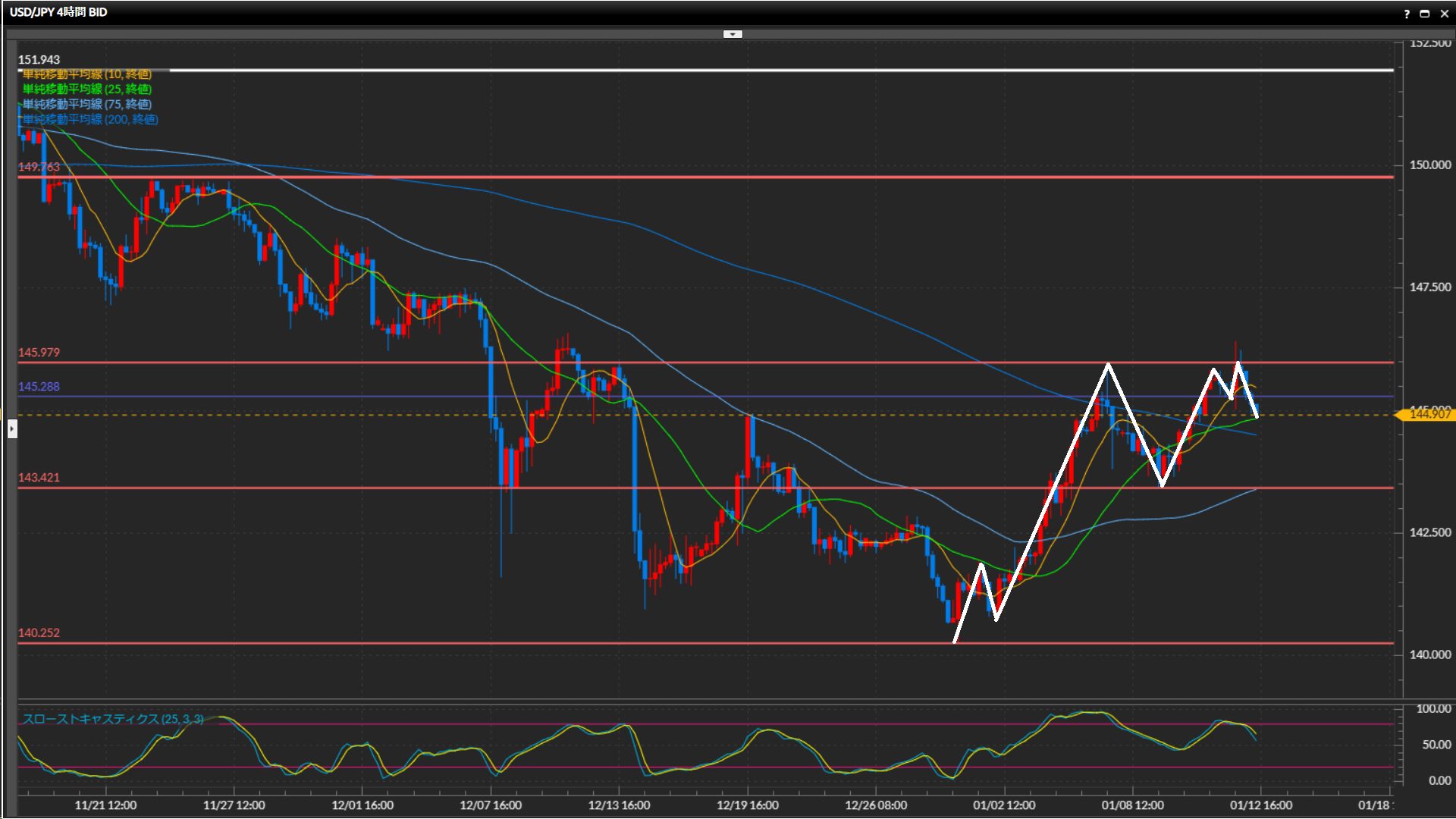Select the 143.421 support line label
This screenshot has width=1456, height=819.
pyautogui.click(x=39, y=478)
